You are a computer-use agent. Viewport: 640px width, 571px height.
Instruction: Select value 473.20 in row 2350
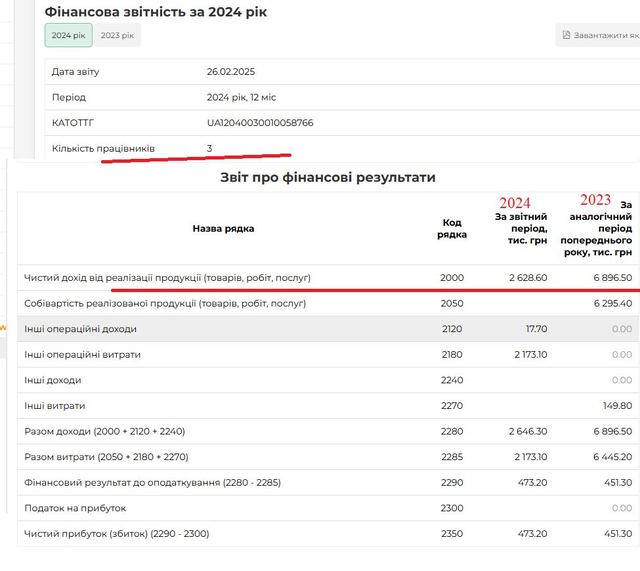532,534
